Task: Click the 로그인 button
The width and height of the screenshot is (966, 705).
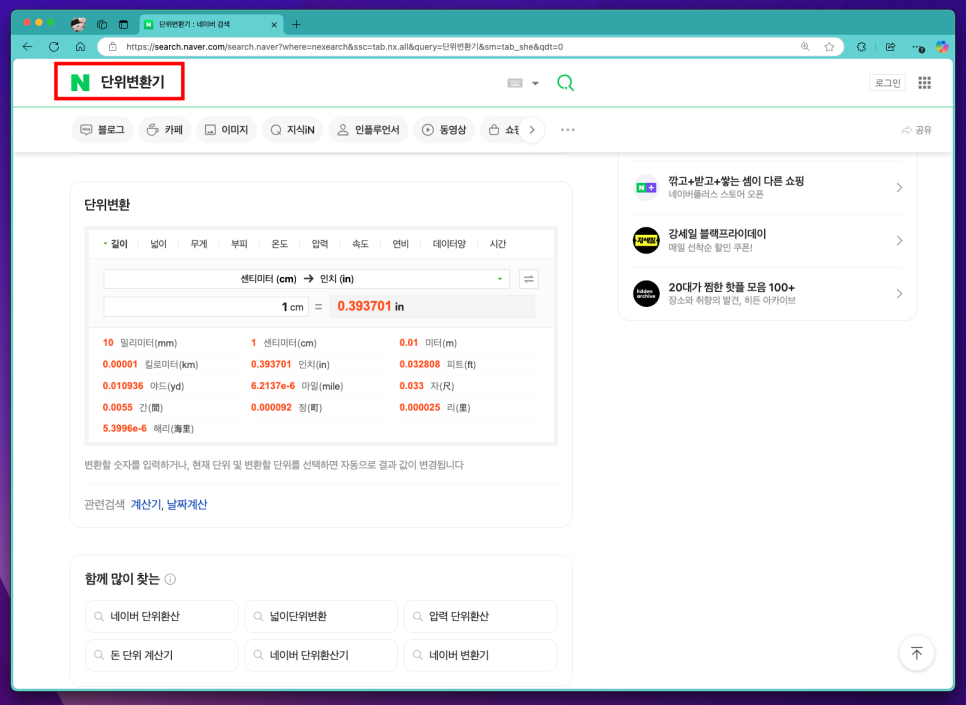Action: (887, 83)
